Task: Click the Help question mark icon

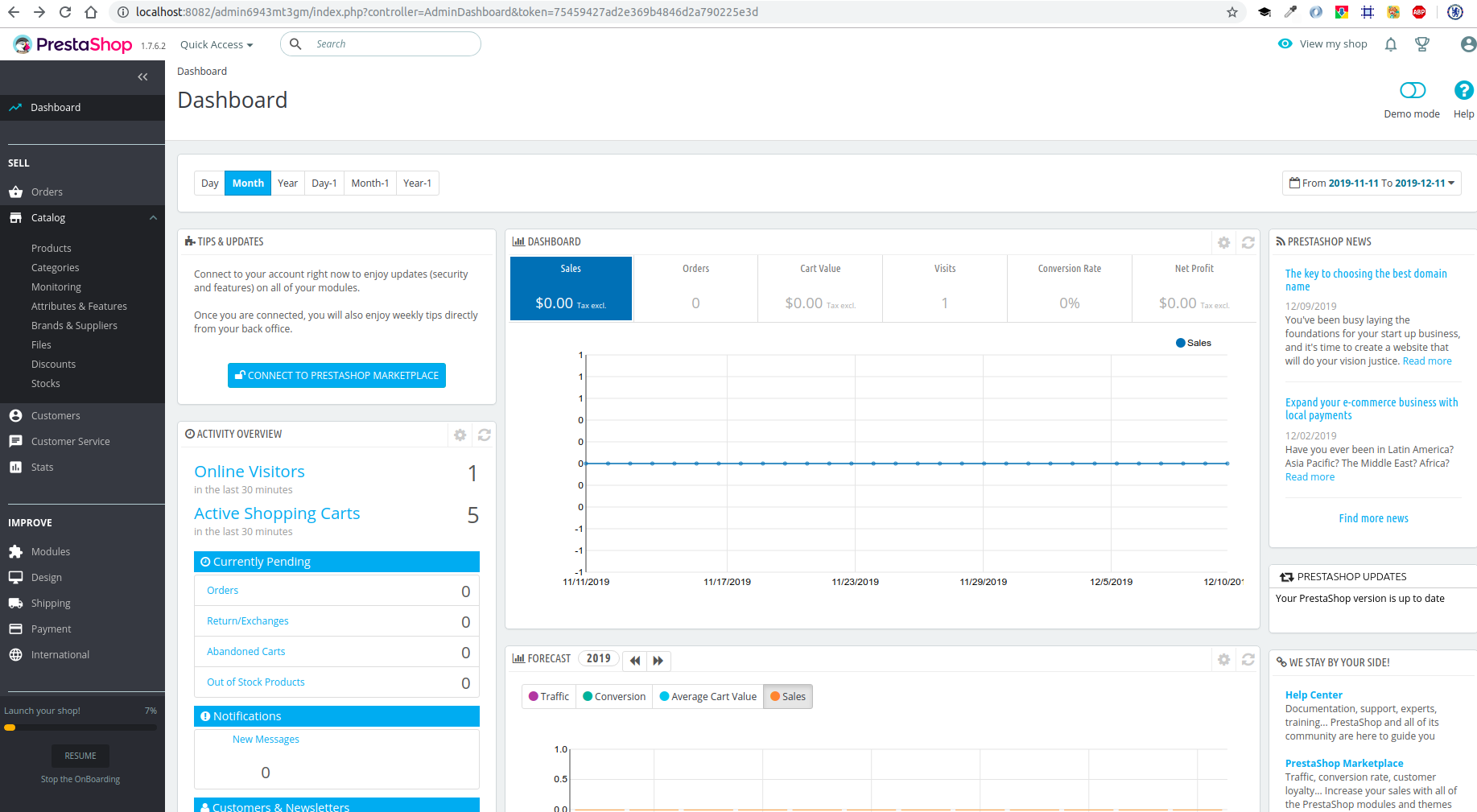Action: [x=1463, y=90]
